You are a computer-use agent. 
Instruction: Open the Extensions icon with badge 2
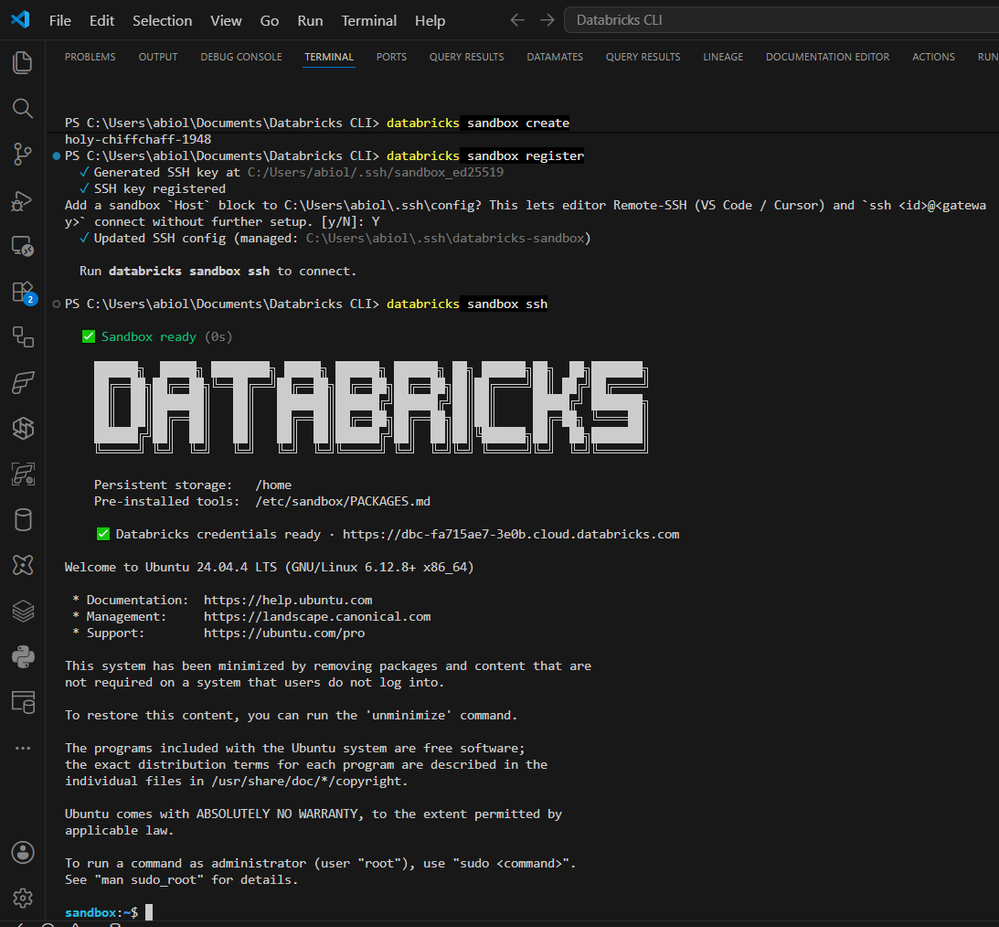point(24,292)
